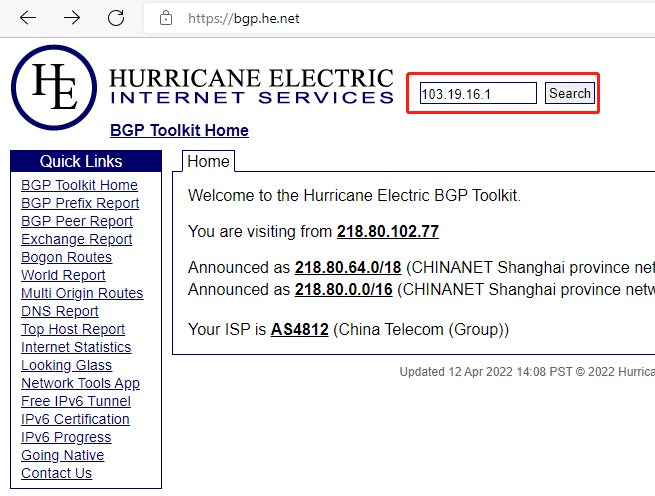Click the Search button
655x496 pixels.
[x=570, y=93]
